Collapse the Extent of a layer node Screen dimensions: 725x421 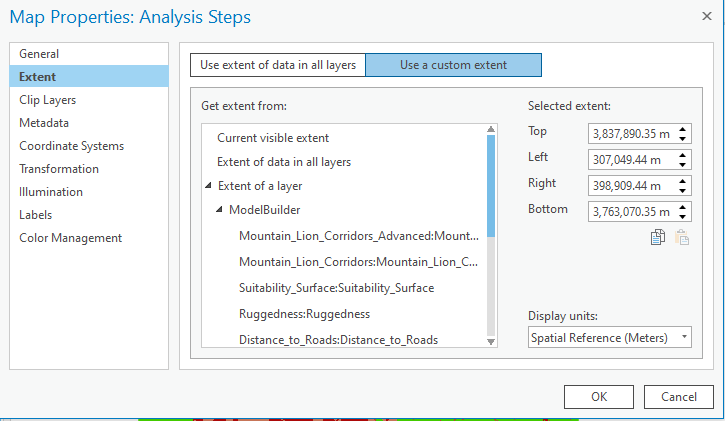[x=208, y=186]
